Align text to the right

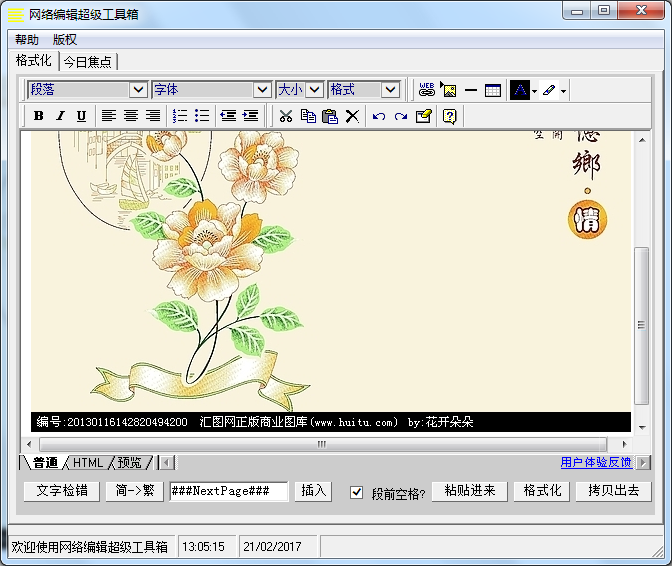(153, 116)
